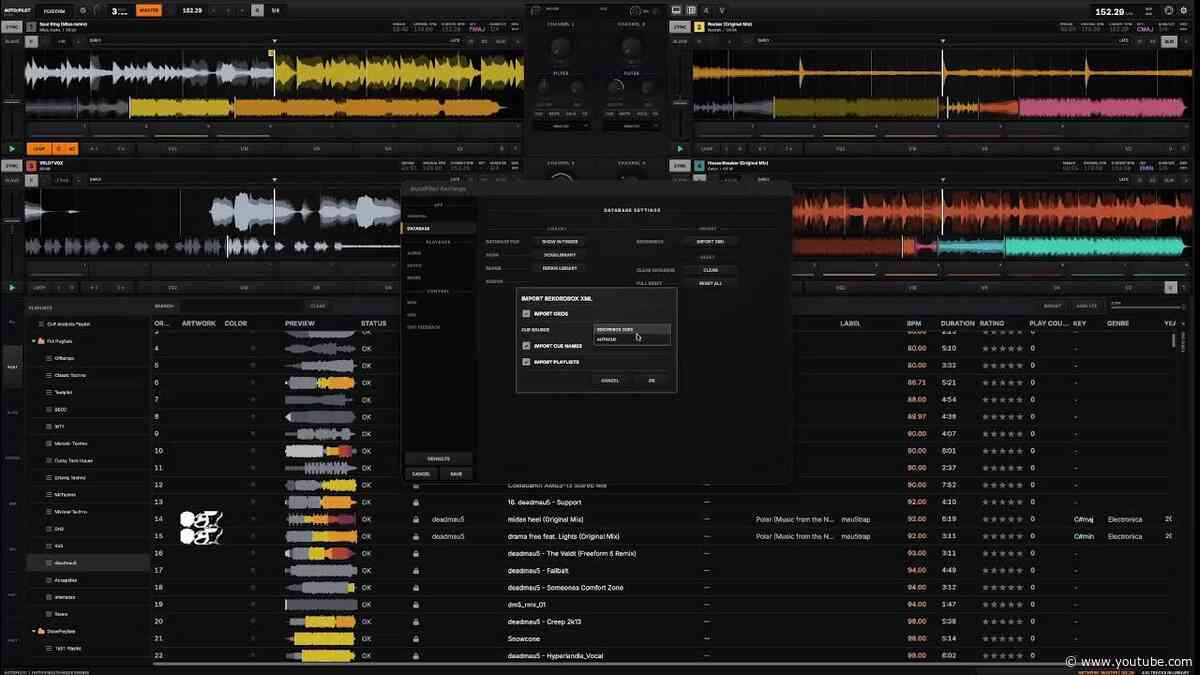The image size is (1200, 675).
Task: Turn the Channel 2 gain knob
Action: point(631,46)
